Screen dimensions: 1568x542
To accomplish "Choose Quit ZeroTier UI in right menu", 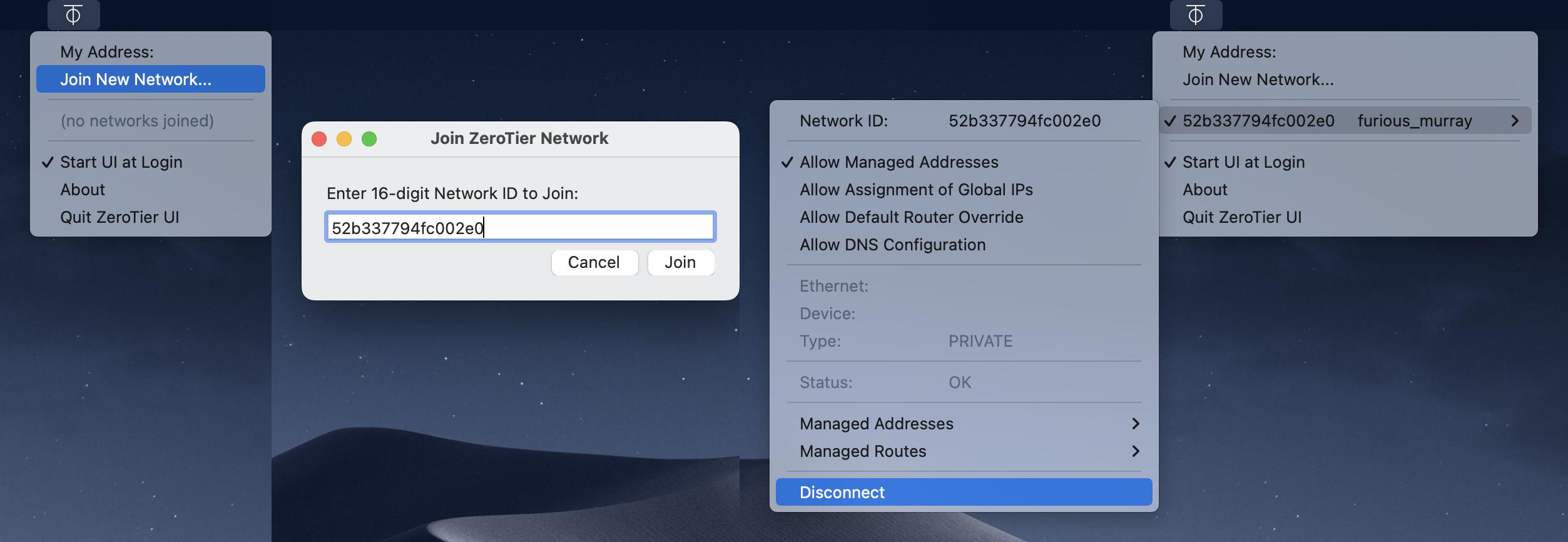I will 1241,217.
